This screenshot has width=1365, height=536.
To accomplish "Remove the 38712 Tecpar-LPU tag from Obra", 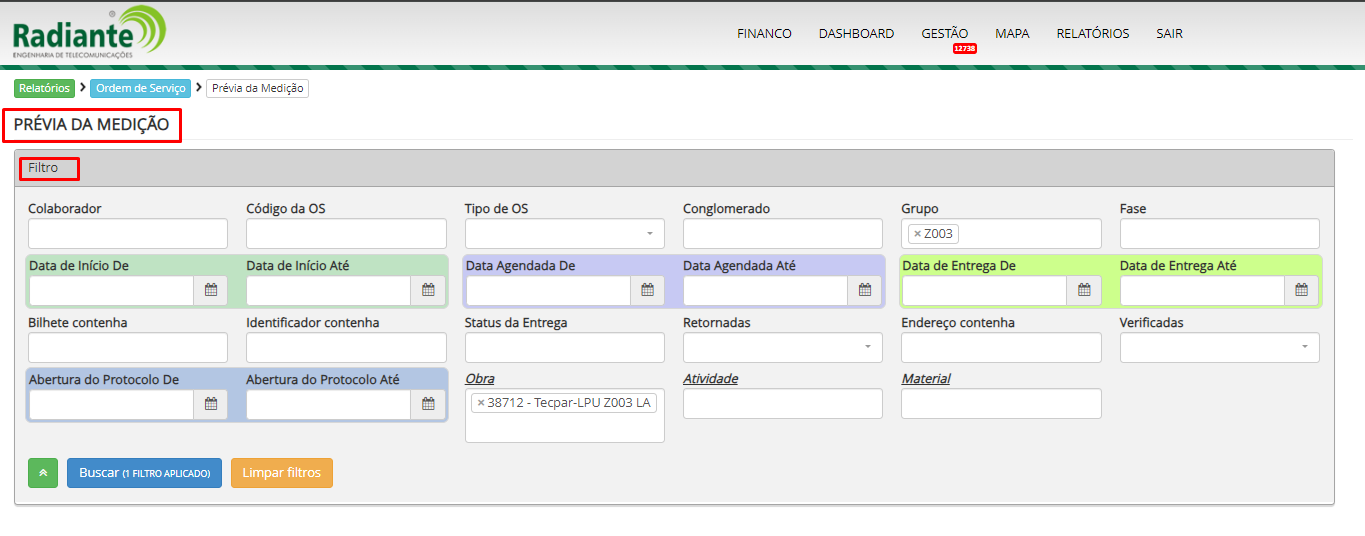I will (x=481, y=403).
